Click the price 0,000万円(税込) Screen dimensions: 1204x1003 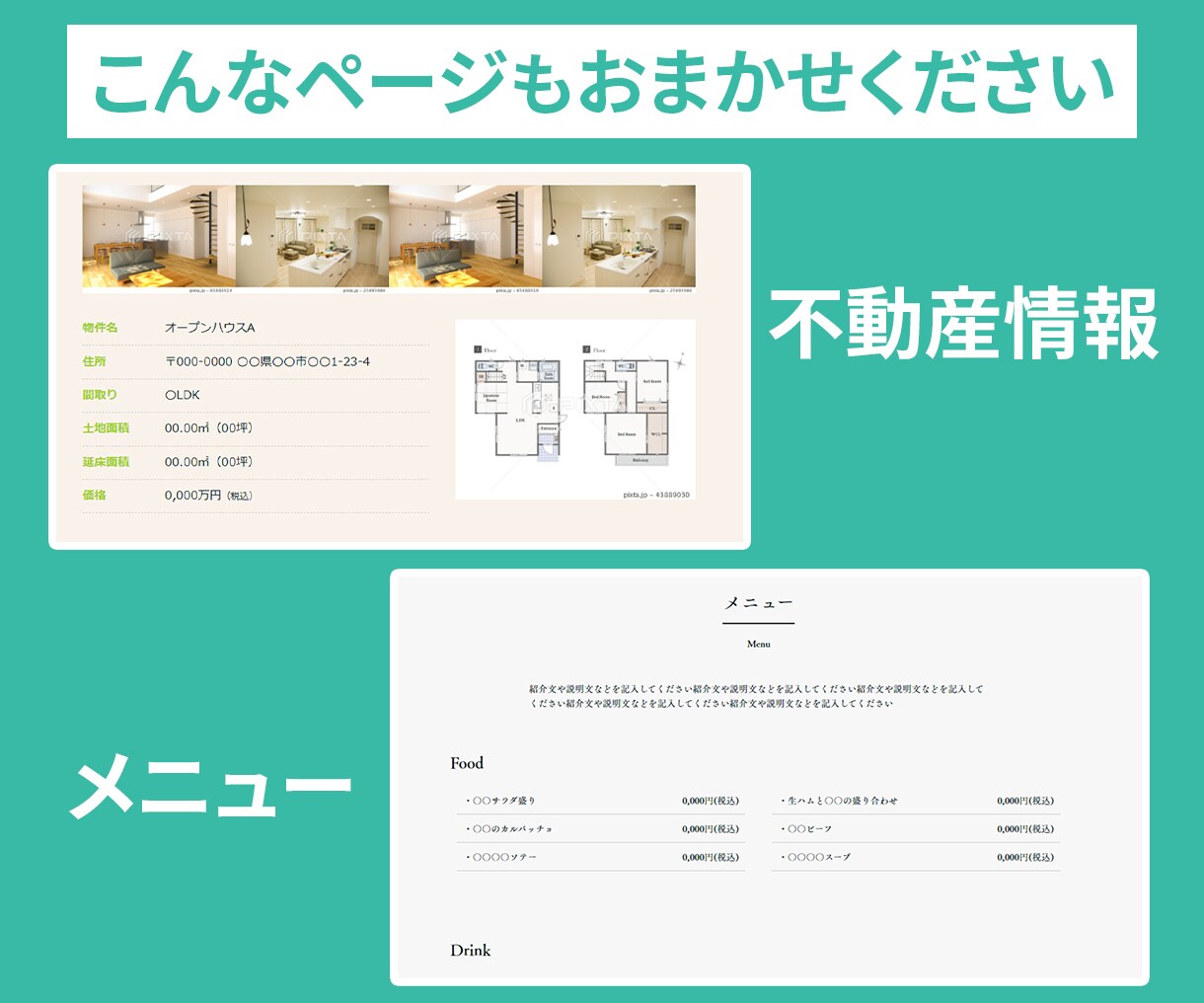point(208,496)
